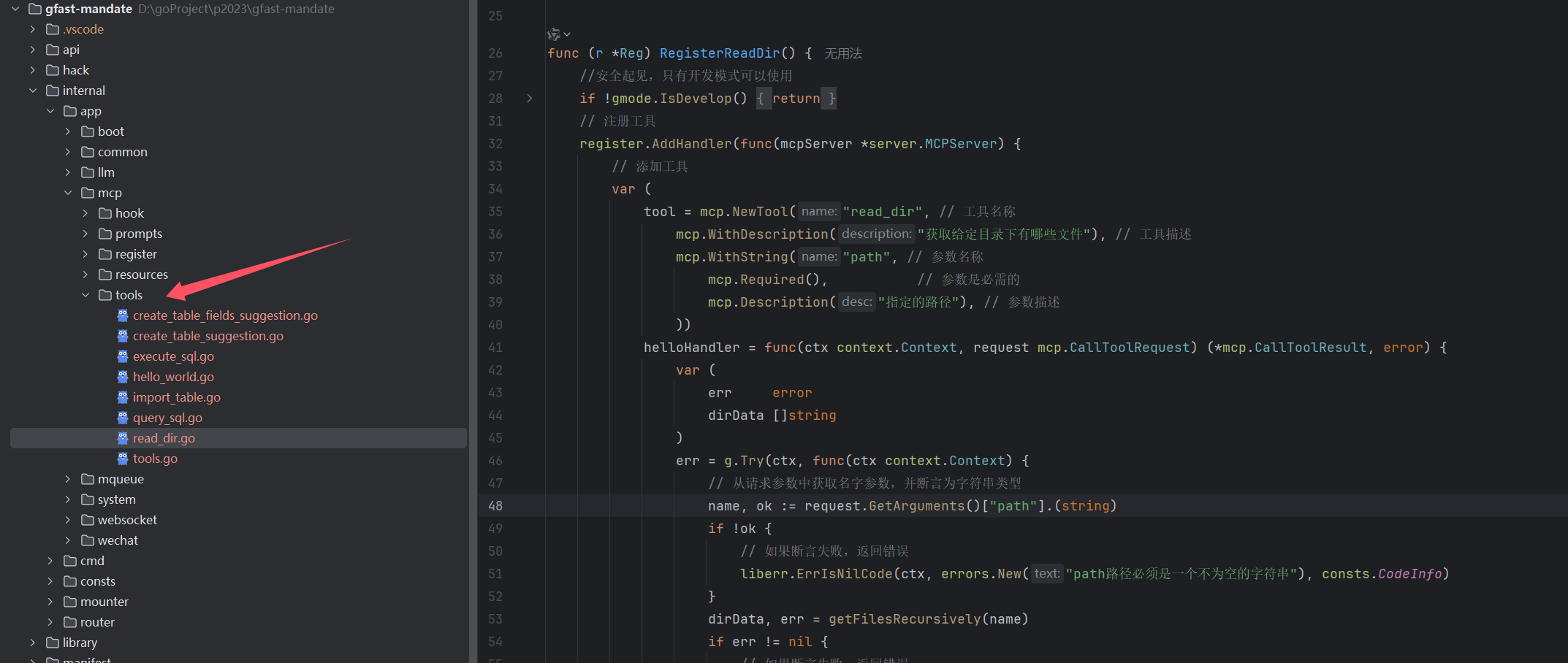Image resolution: width=1568 pixels, height=663 pixels.
Task: Click the Go file icon beside create_table_fields_suggestion.go
Action: (x=123, y=315)
